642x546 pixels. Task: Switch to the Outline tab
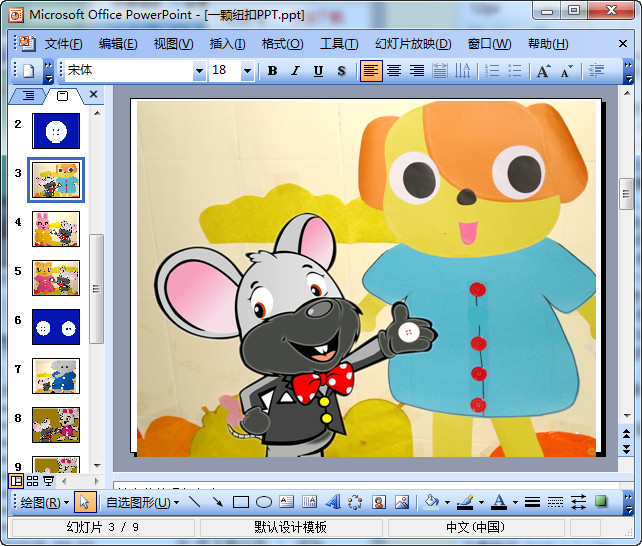click(x=28, y=96)
